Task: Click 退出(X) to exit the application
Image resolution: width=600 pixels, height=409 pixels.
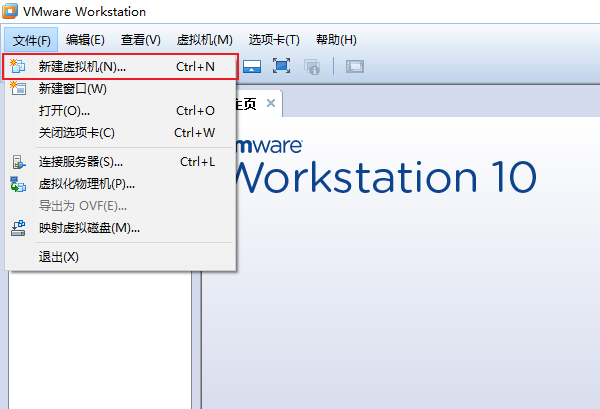Action: click(x=121, y=257)
